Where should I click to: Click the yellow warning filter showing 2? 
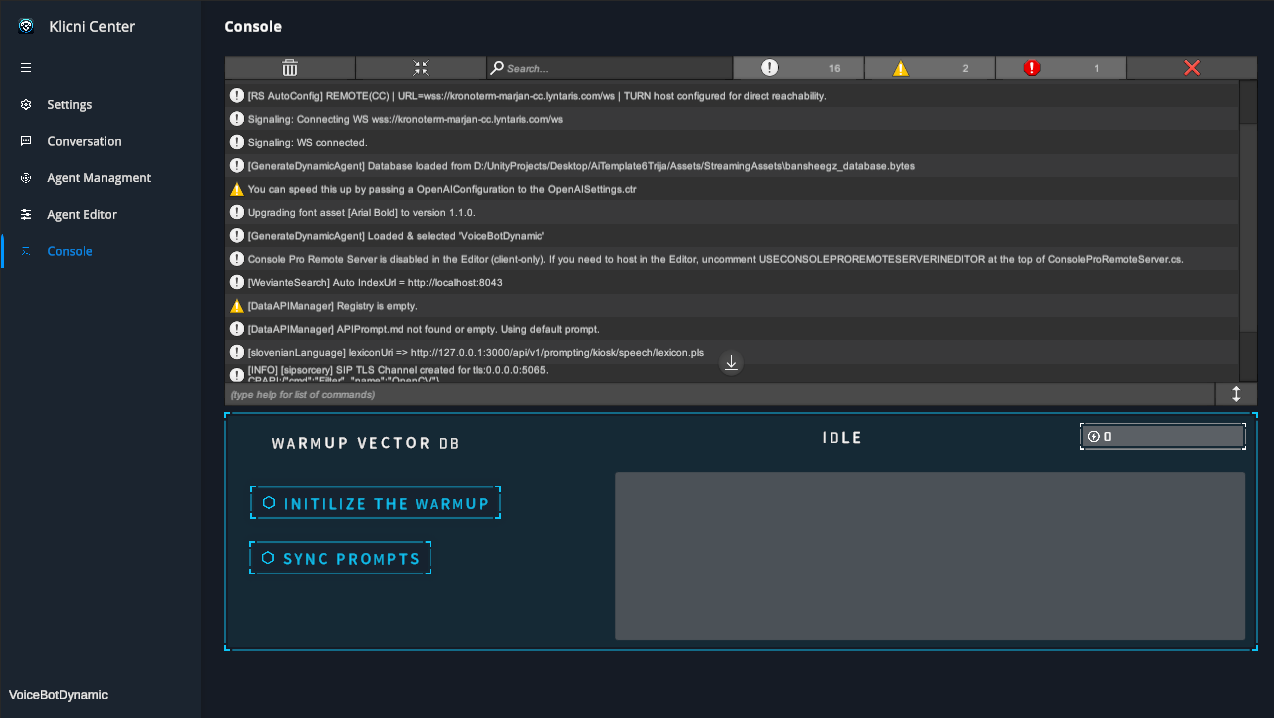[929, 67]
